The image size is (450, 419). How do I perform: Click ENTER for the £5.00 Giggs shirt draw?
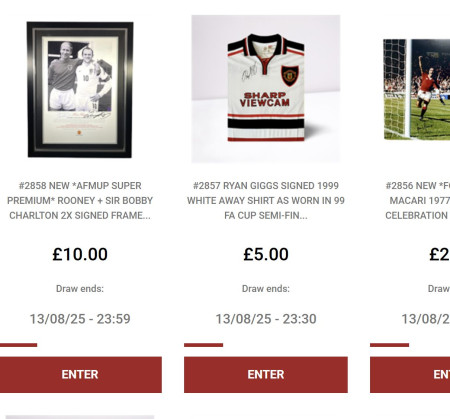tap(266, 374)
